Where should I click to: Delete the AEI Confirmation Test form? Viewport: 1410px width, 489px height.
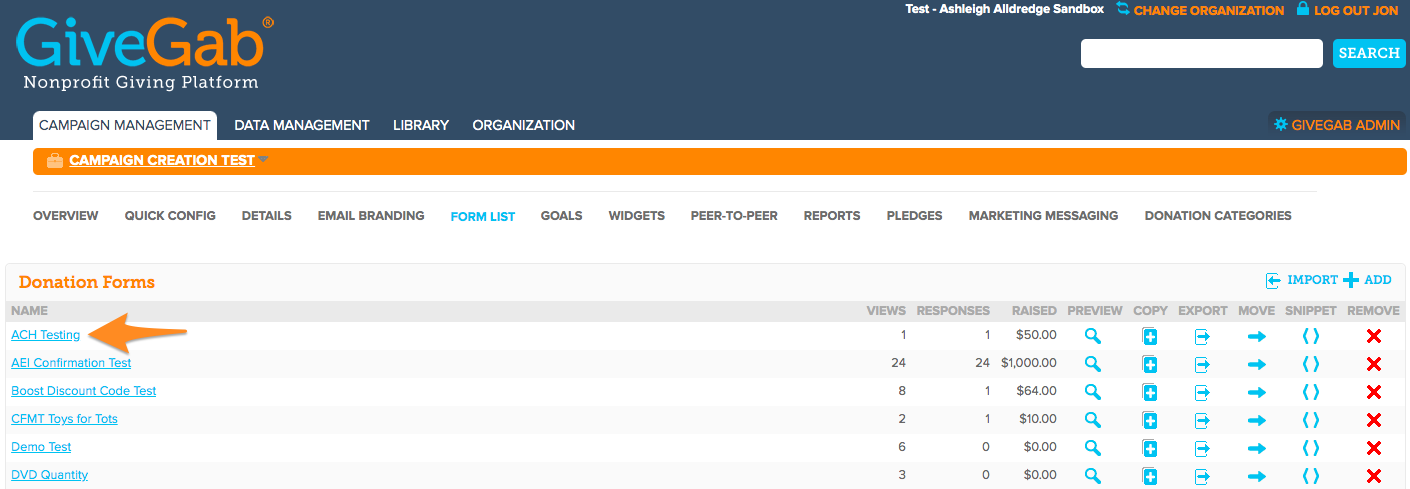pyautogui.click(x=1373, y=365)
